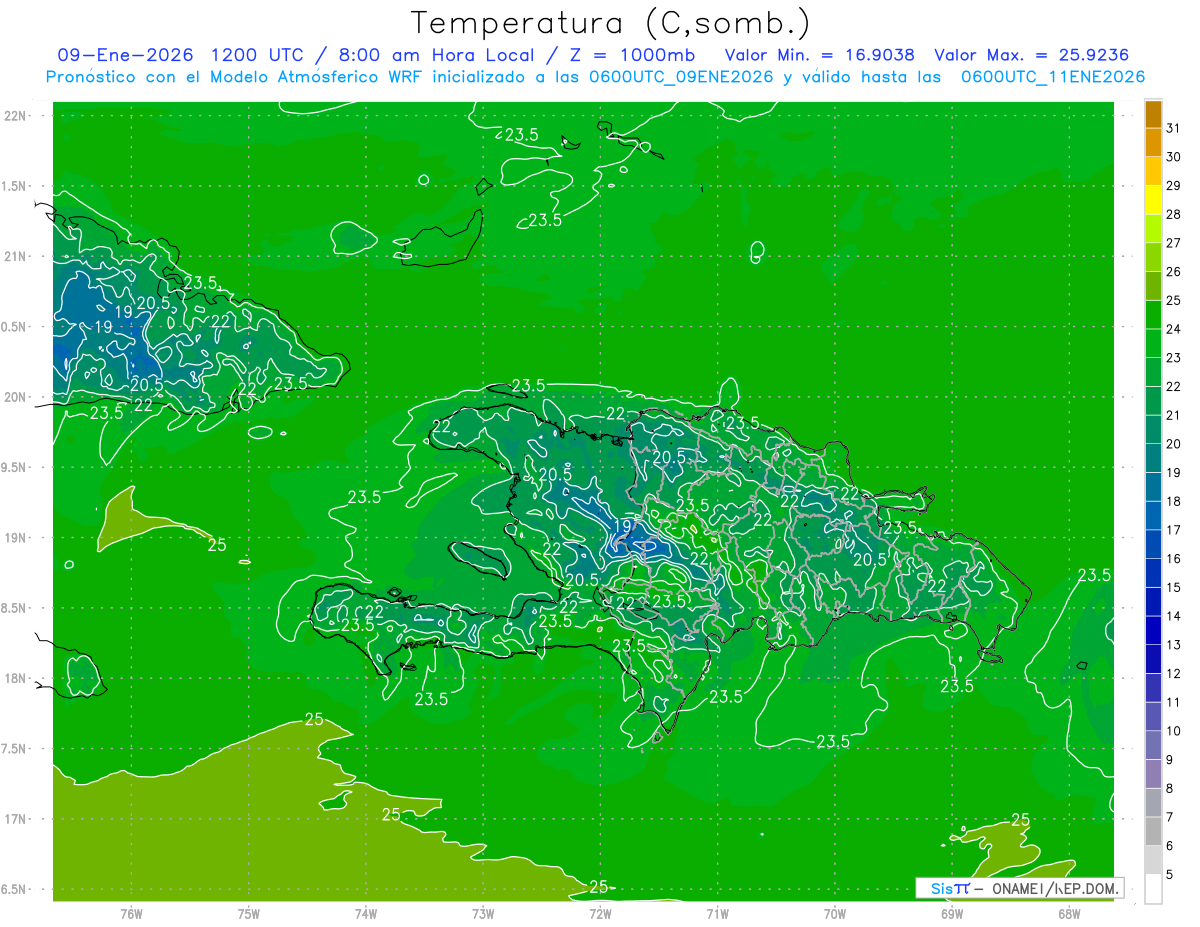Click the 'Valor Max. = 25.9236' readout
Image resolution: width=1200 pixels, height=927 pixels.
pyautogui.click(x=1031, y=55)
